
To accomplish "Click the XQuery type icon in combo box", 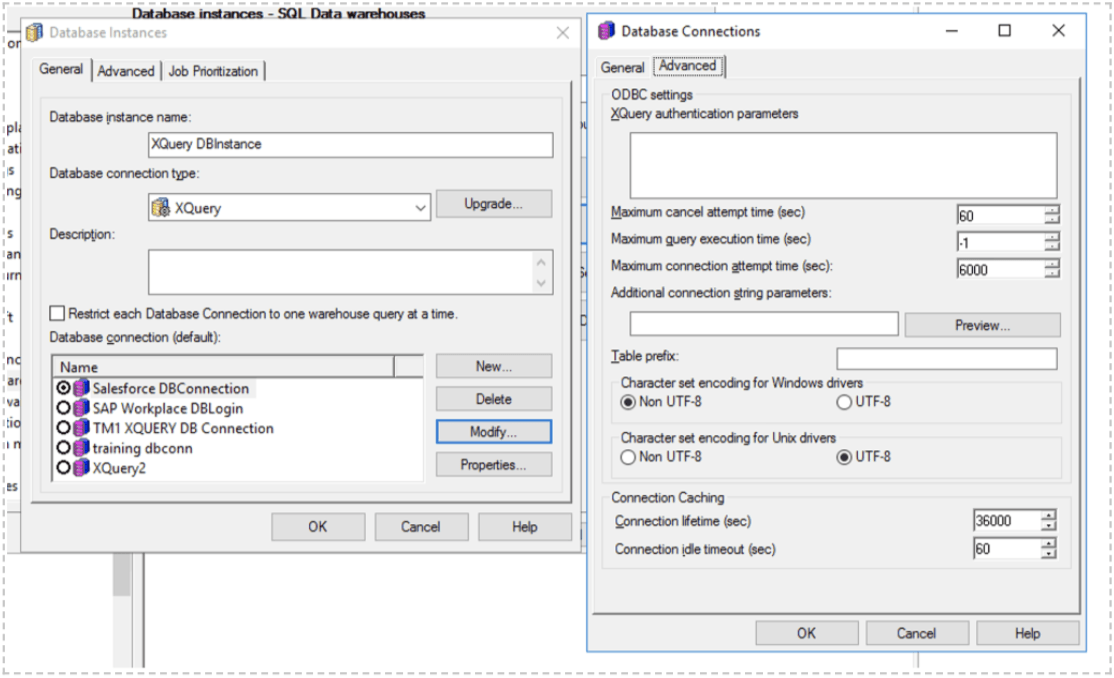I will pyautogui.click(x=161, y=208).
